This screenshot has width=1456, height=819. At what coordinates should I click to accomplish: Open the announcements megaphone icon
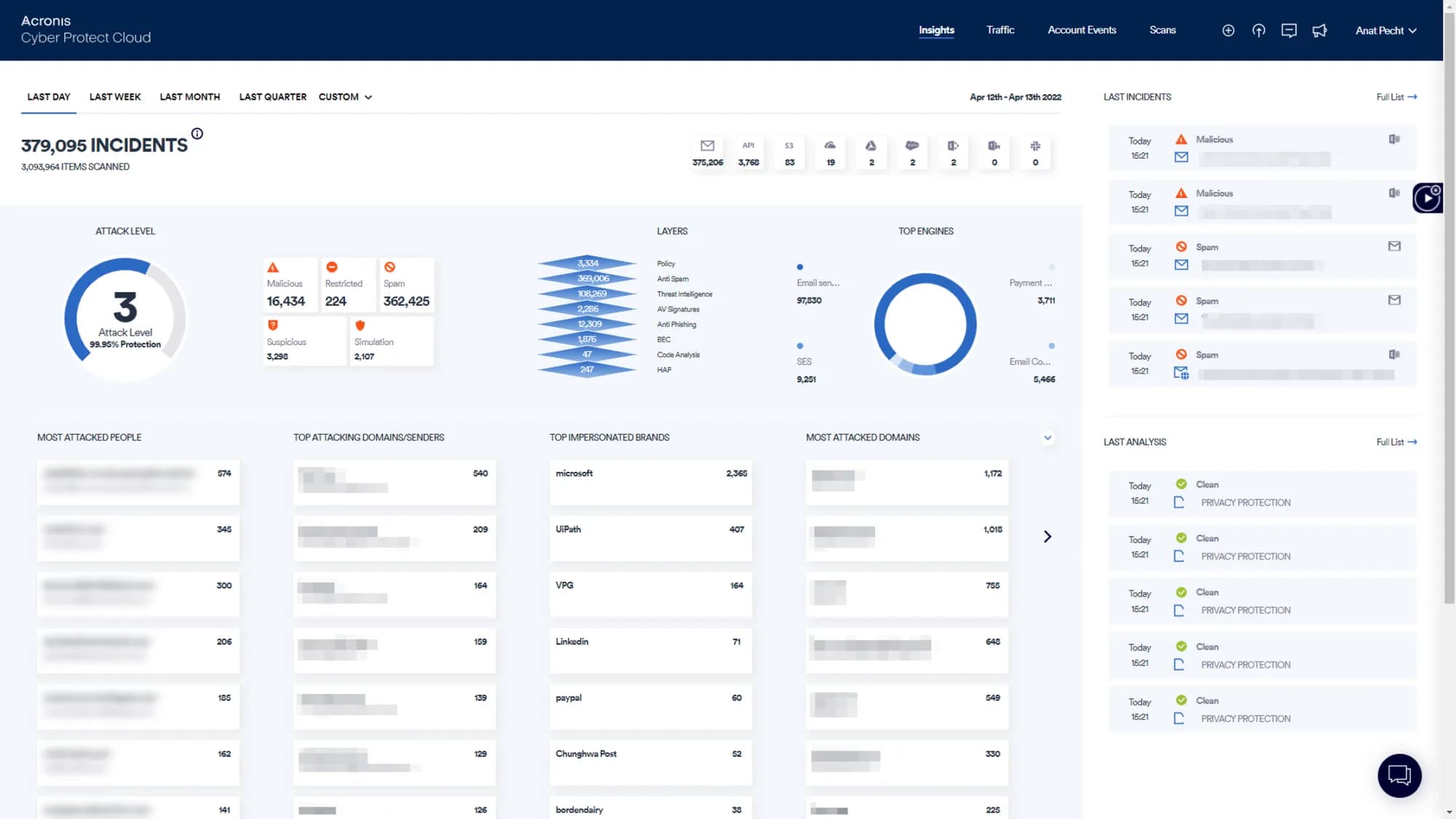[x=1319, y=31]
